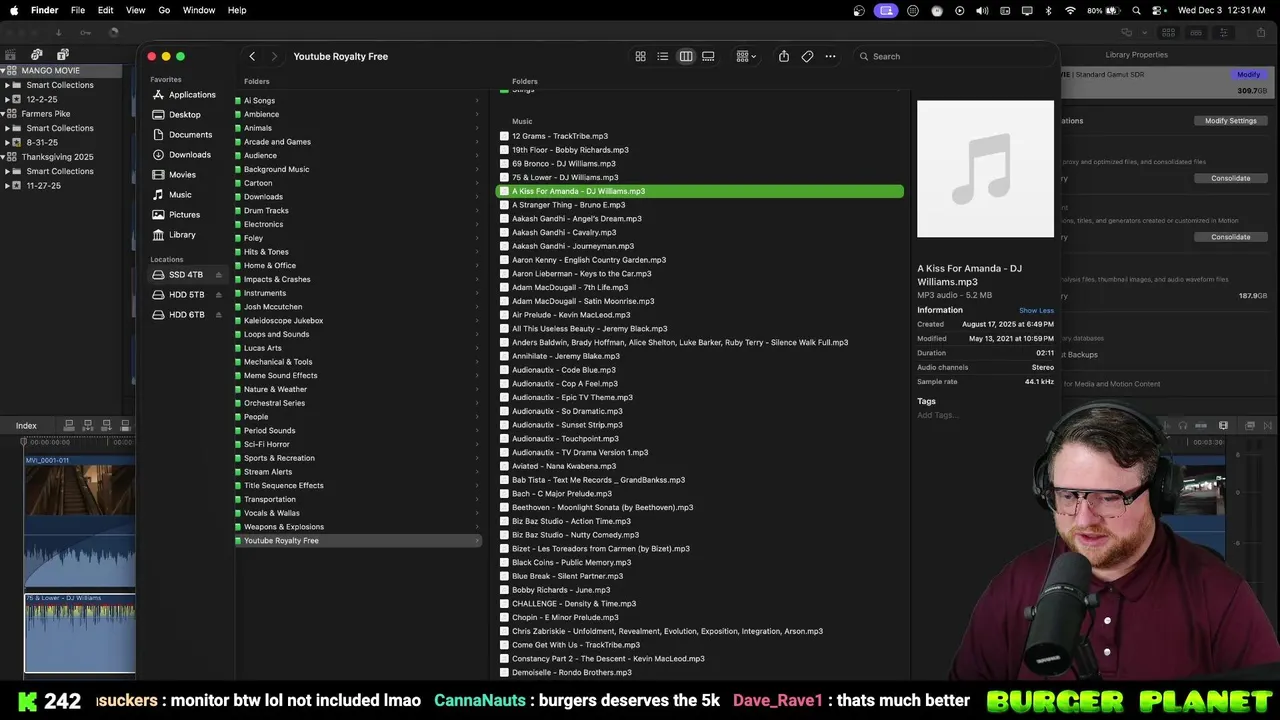The height and width of the screenshot is (720, 1280).
Task: Open the Finder more actions ellipsis menu
Action: [830, 56]
